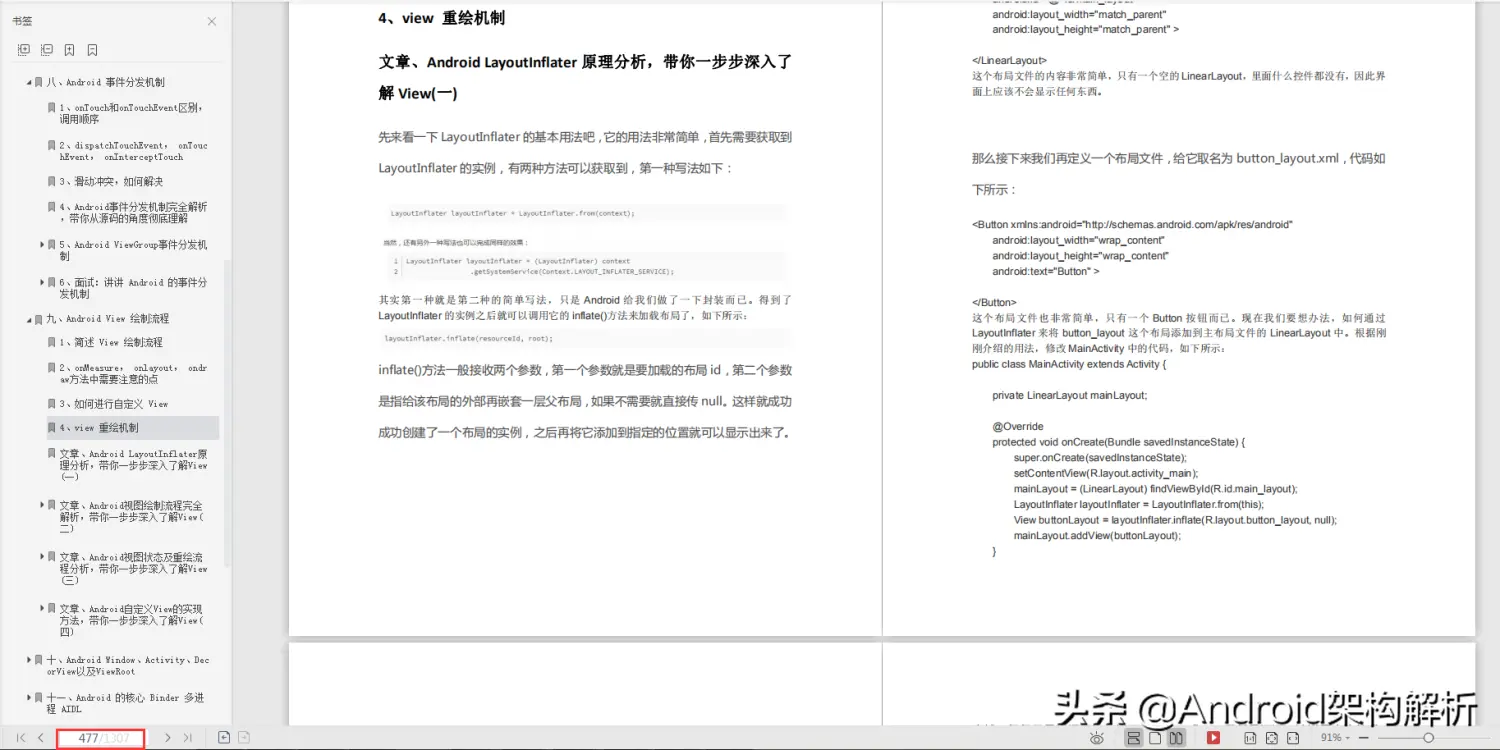Click the zoom slider handle

point(1429,738)
